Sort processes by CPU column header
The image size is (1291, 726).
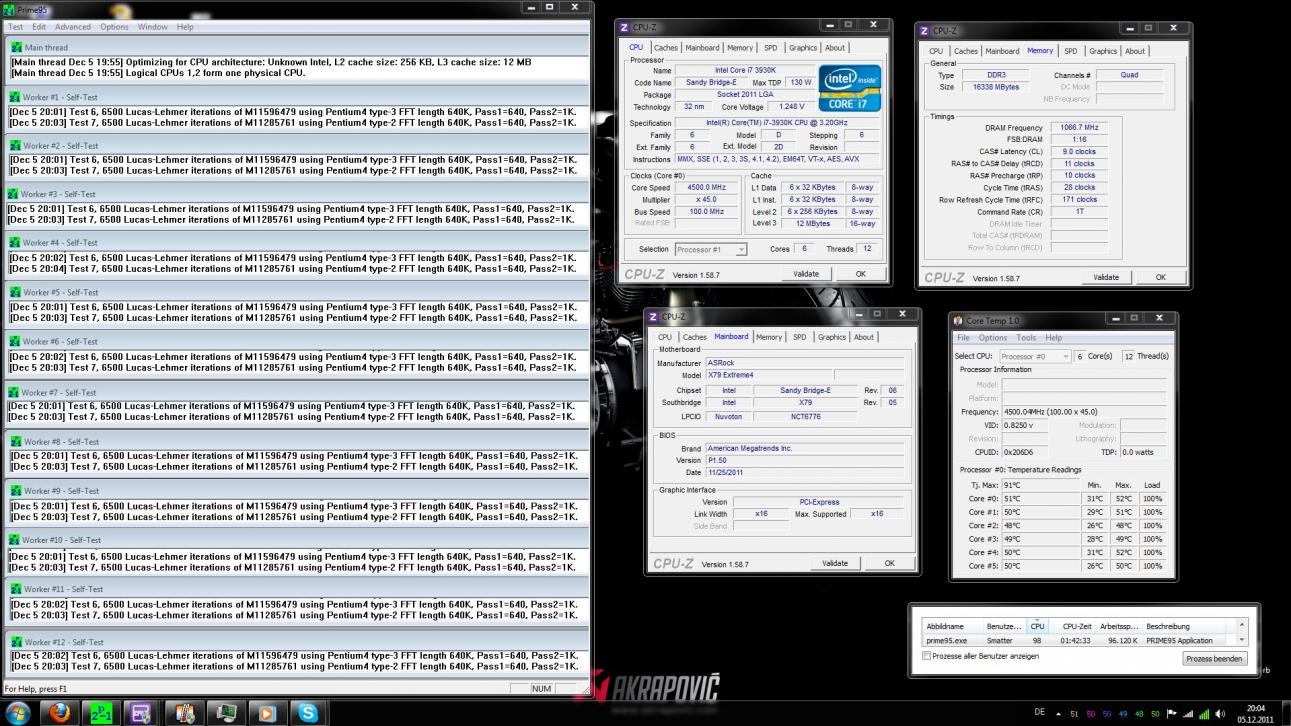(1037, 626)
